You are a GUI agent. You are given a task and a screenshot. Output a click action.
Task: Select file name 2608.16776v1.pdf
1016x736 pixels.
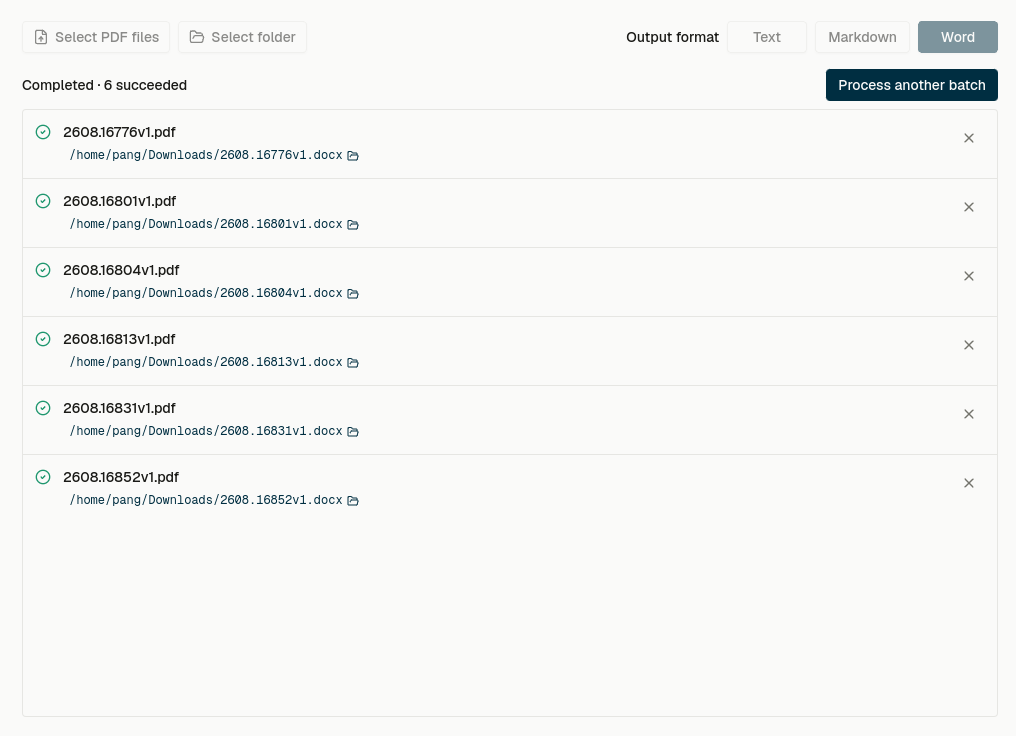(119, 132)
